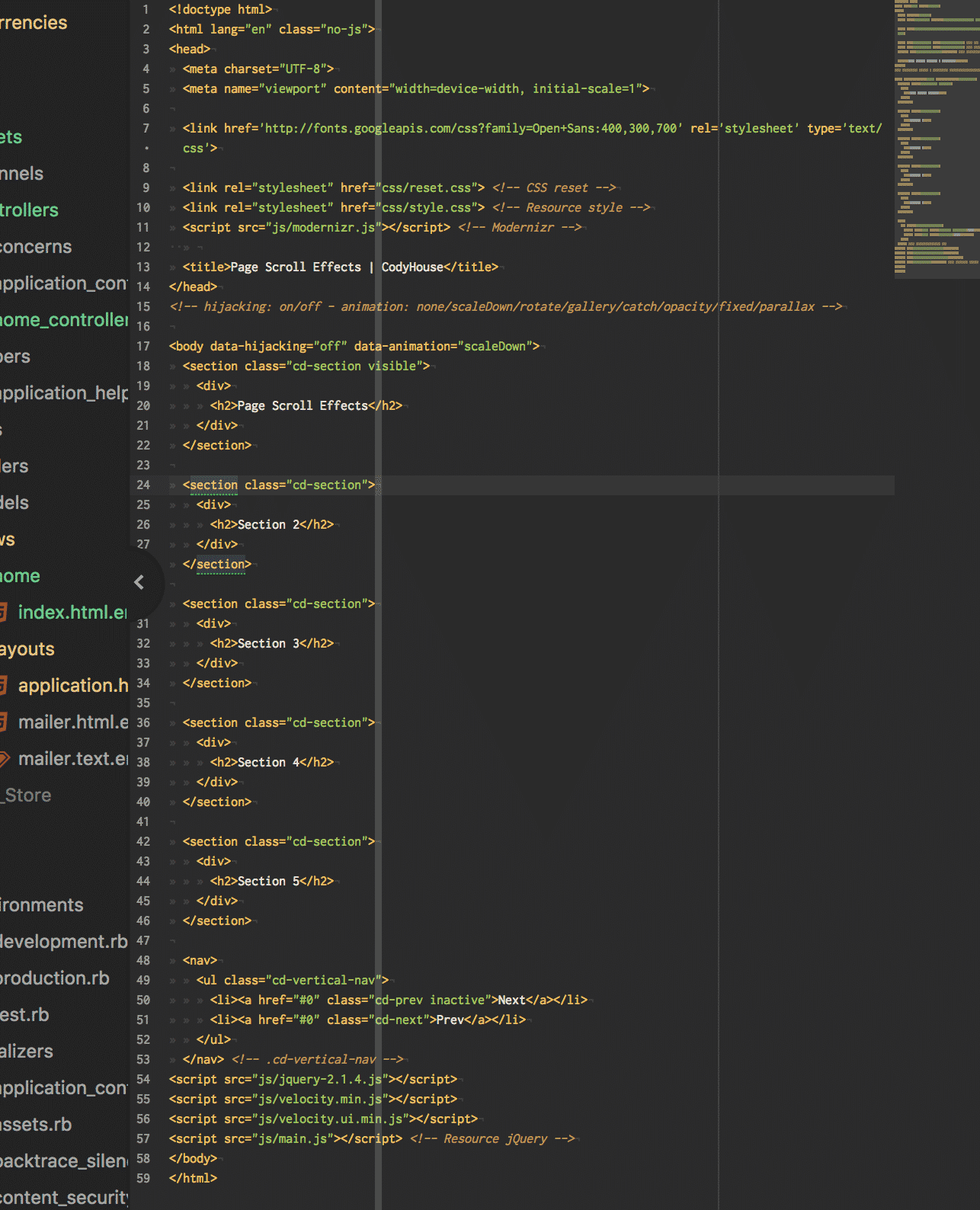Select the home folder in tree
The image size is (980, 1210).
tap(21, 576)
